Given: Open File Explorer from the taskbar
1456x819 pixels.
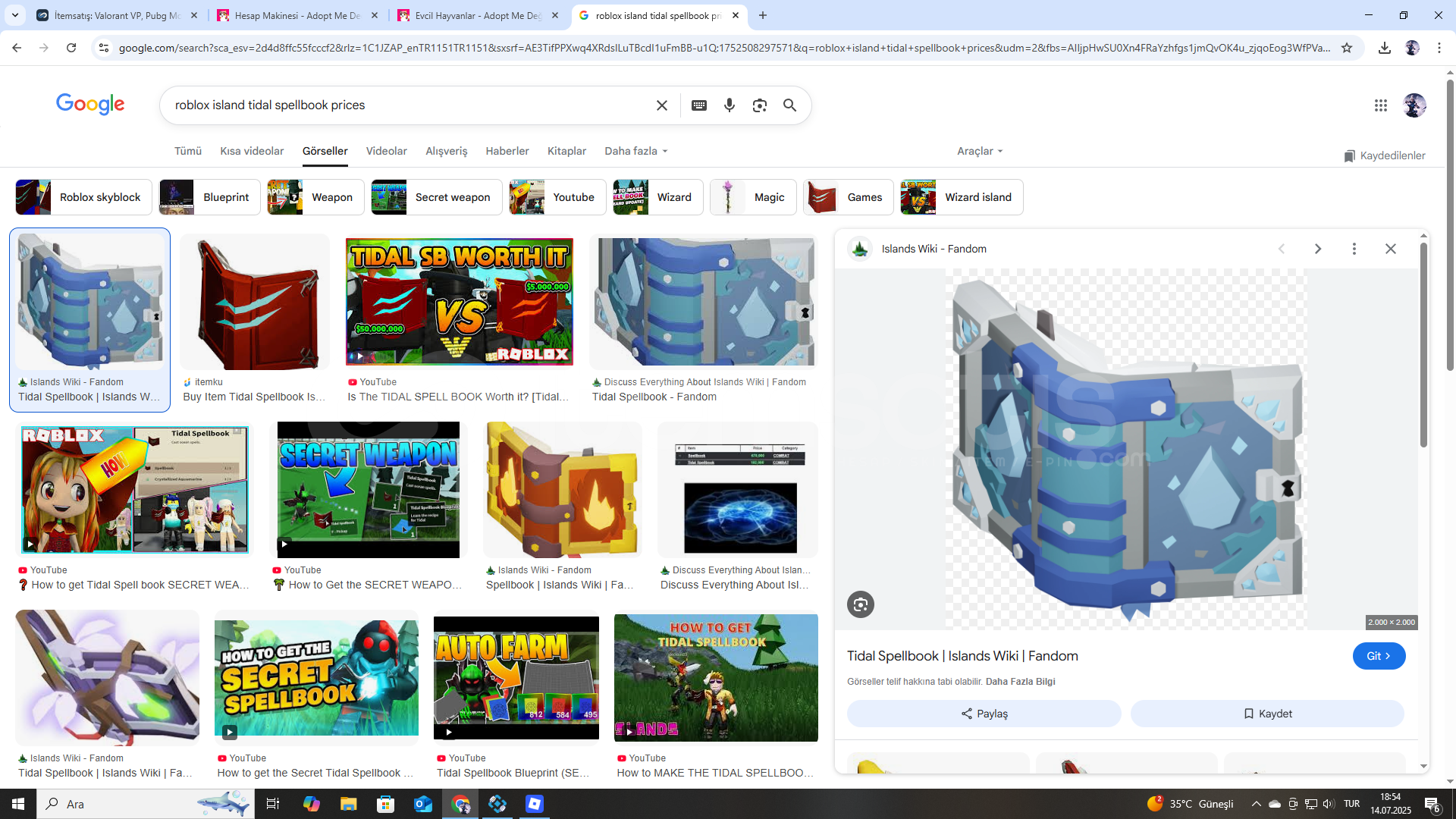Looking at the screenshot, I should click(348, 804).
